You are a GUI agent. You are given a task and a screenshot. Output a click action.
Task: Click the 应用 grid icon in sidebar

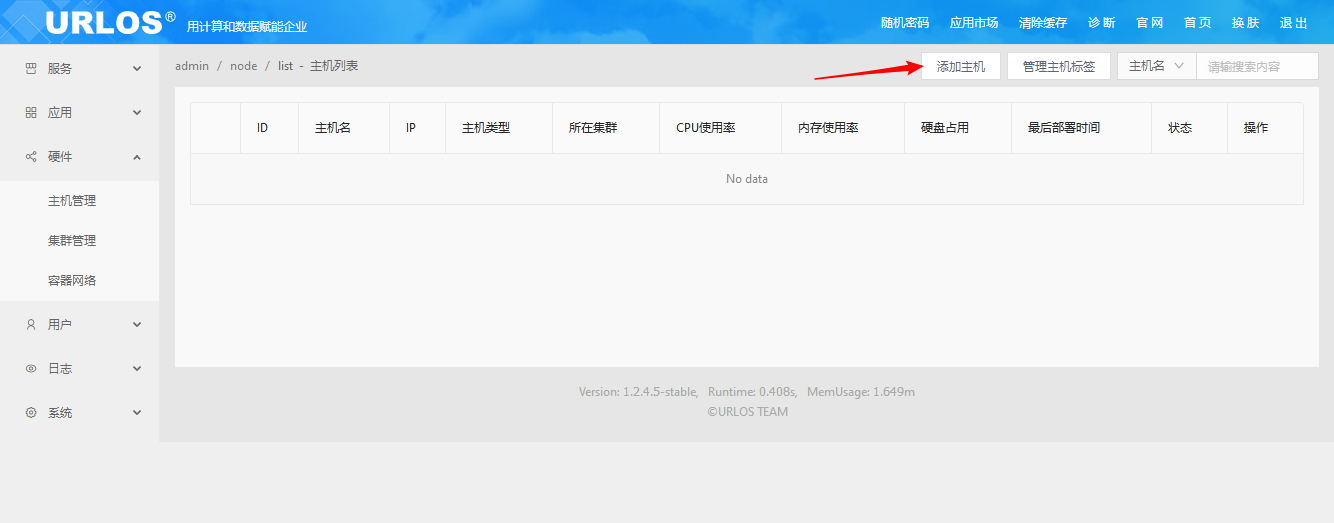[31, 113]
